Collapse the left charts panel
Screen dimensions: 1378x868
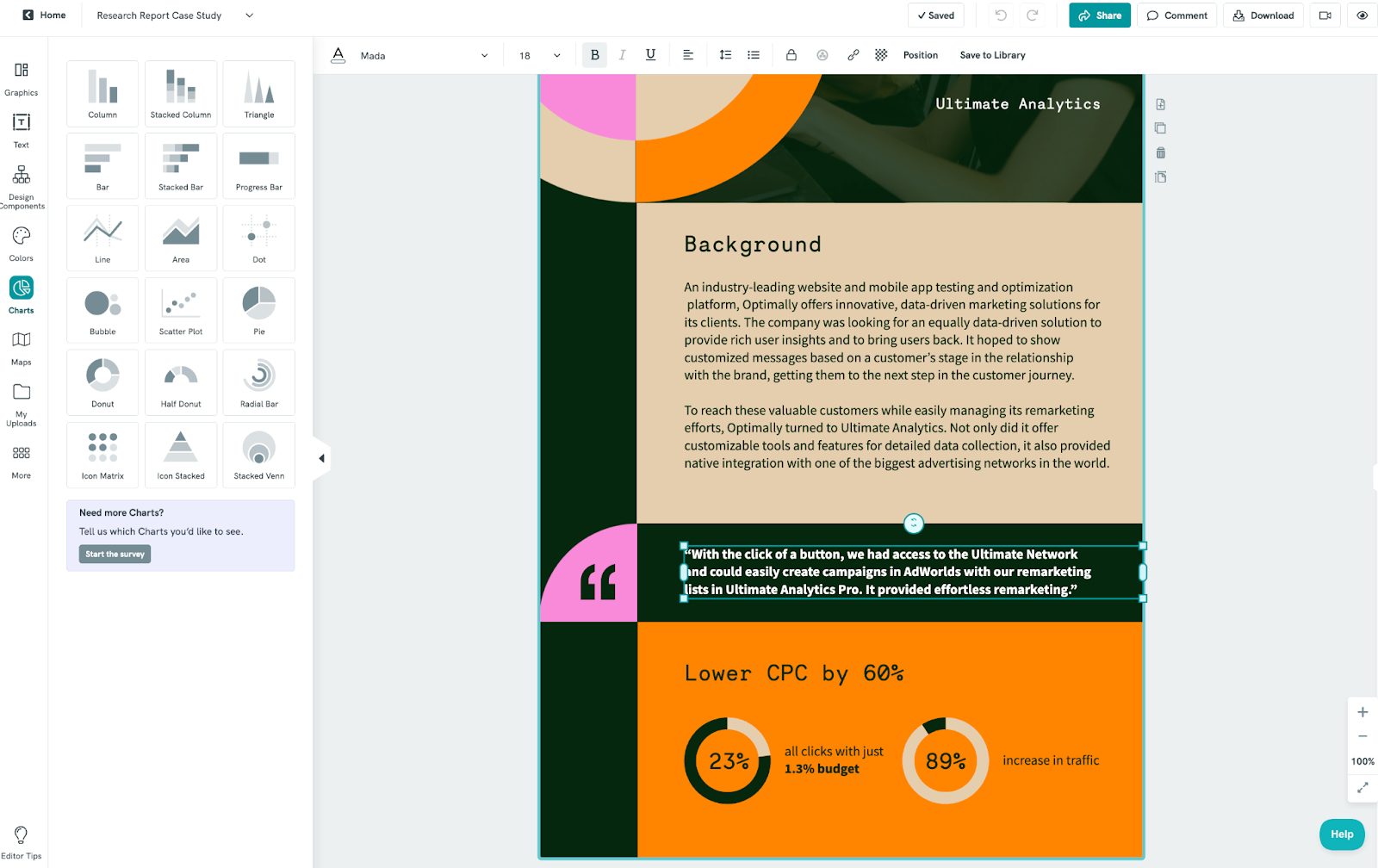pos(321,458)
